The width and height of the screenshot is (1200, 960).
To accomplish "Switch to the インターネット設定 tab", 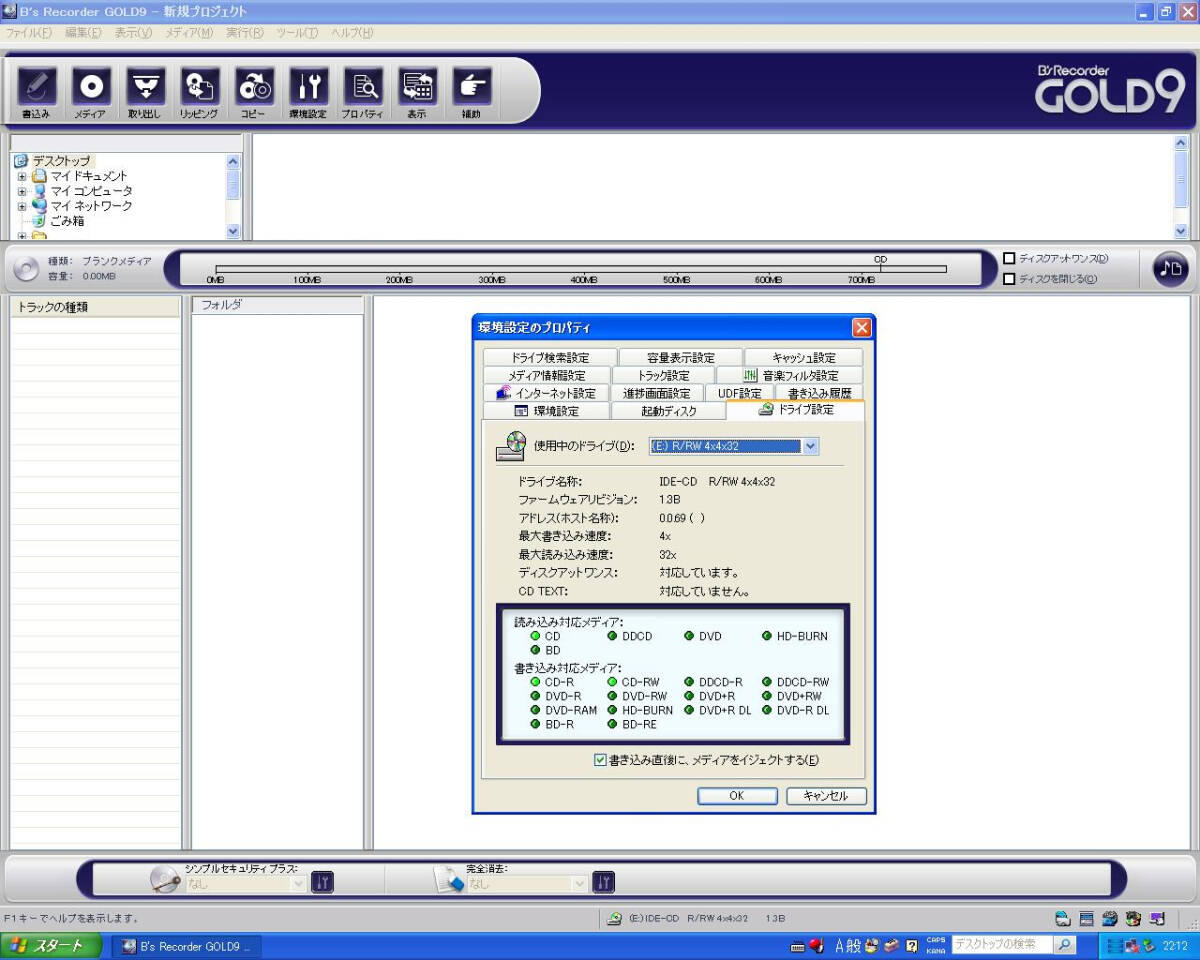I will (545, 393).
